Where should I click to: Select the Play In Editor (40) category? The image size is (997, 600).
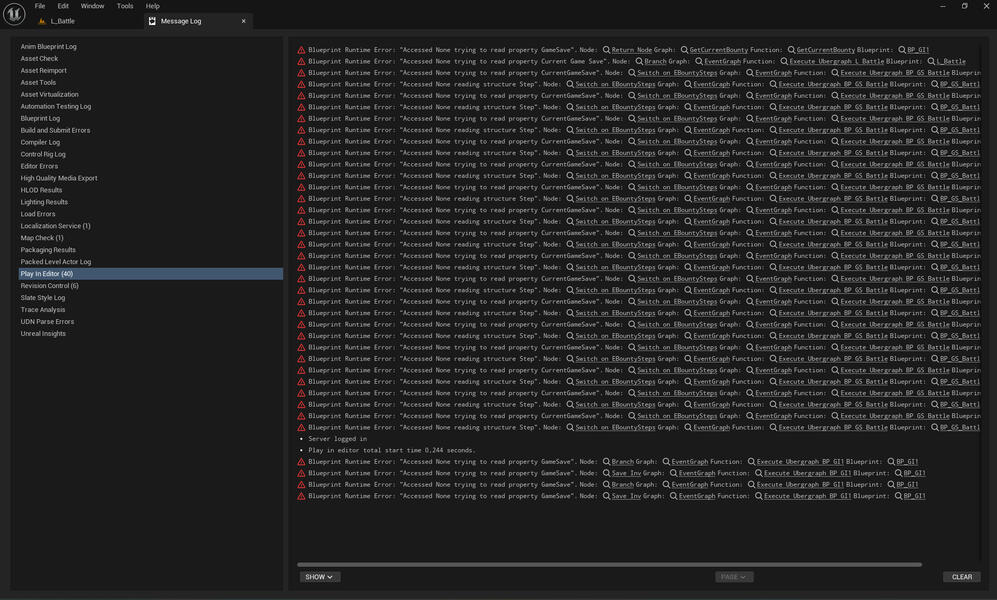47,273
